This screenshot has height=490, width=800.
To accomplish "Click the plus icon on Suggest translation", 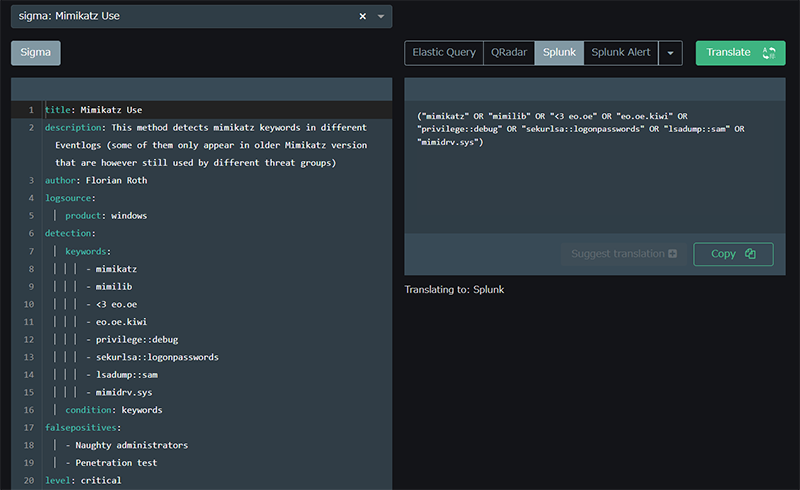I will click(x=672, y=254).
